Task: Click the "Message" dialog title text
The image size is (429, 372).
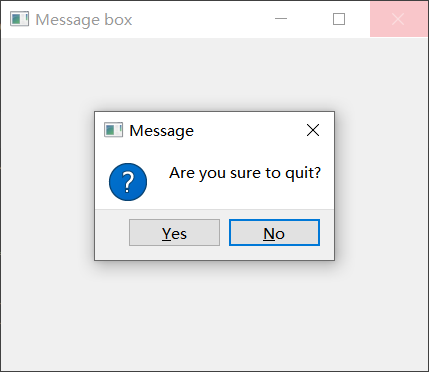Action: 161,130
